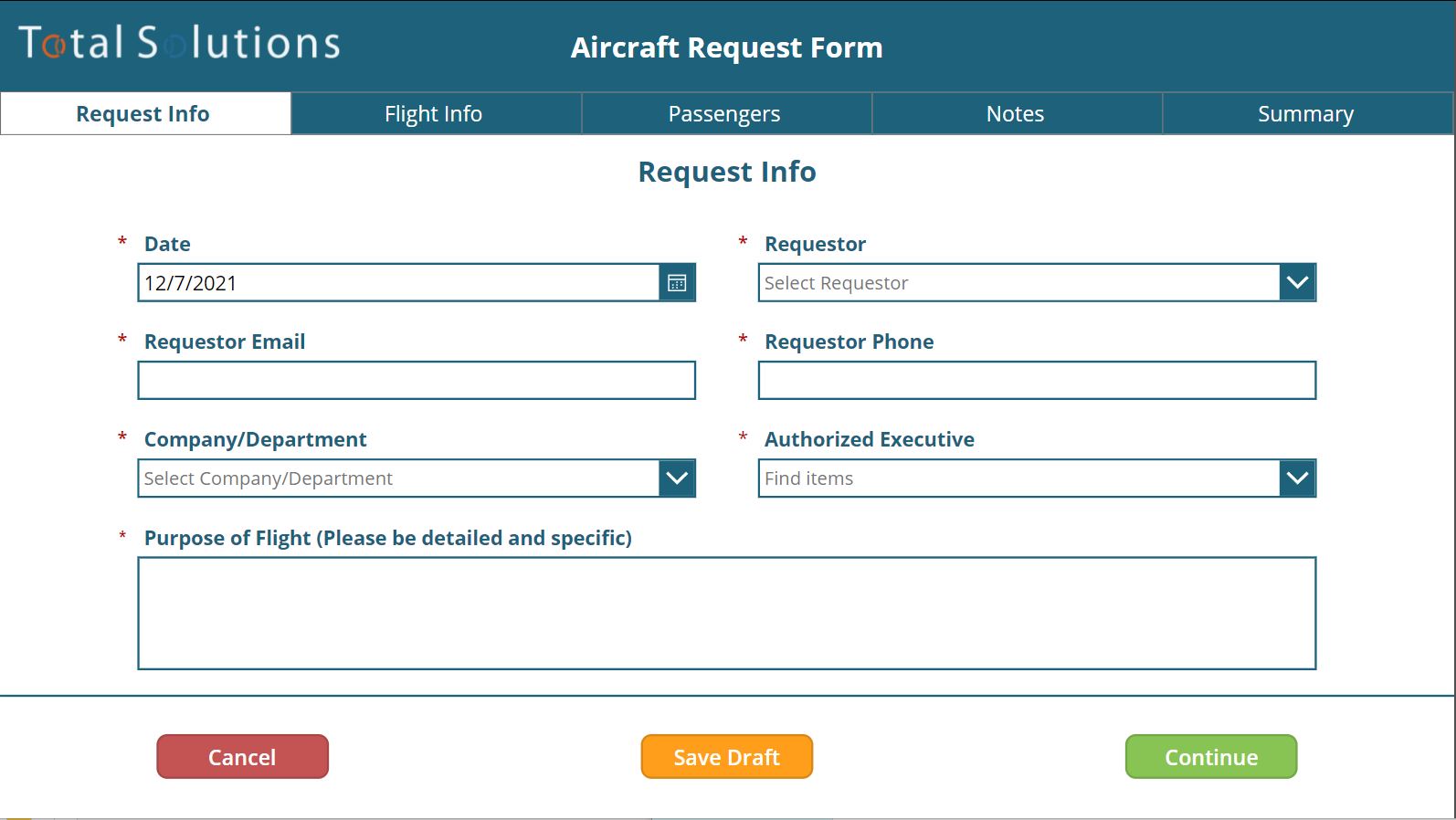Click into the Requestor Email field

416,381
